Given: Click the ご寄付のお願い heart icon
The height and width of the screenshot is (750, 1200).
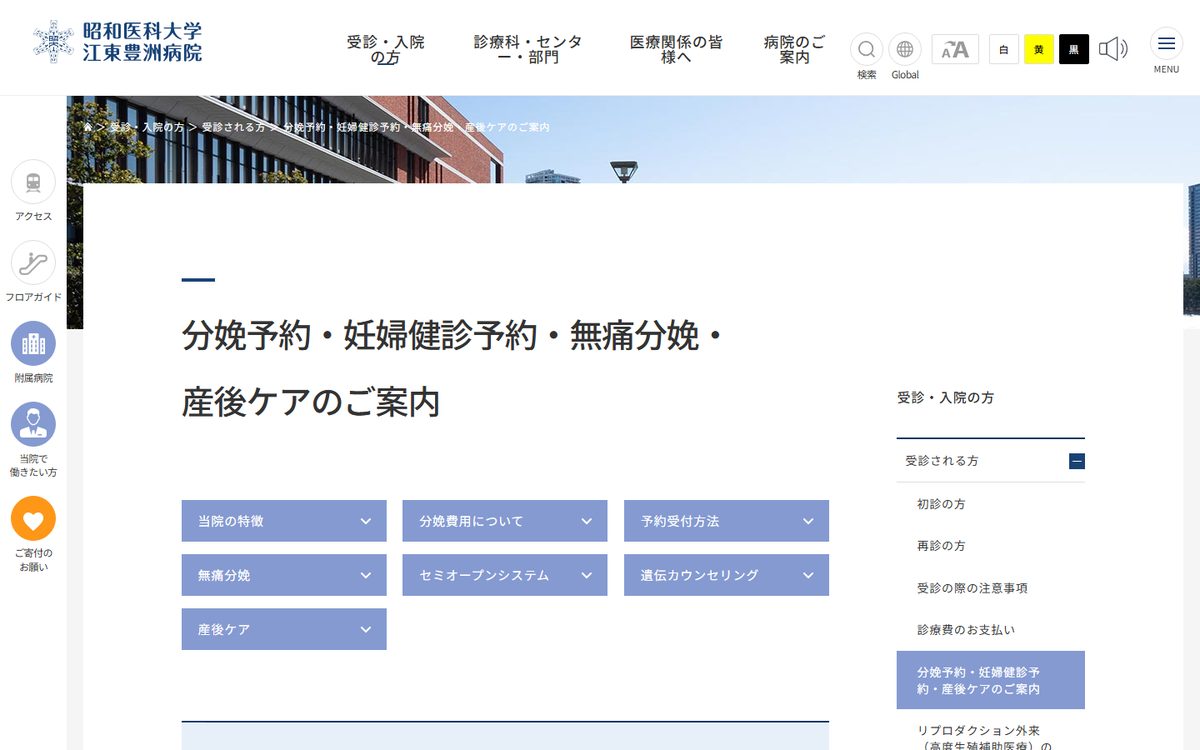Looking at the screenshot, I should (33, 519).
